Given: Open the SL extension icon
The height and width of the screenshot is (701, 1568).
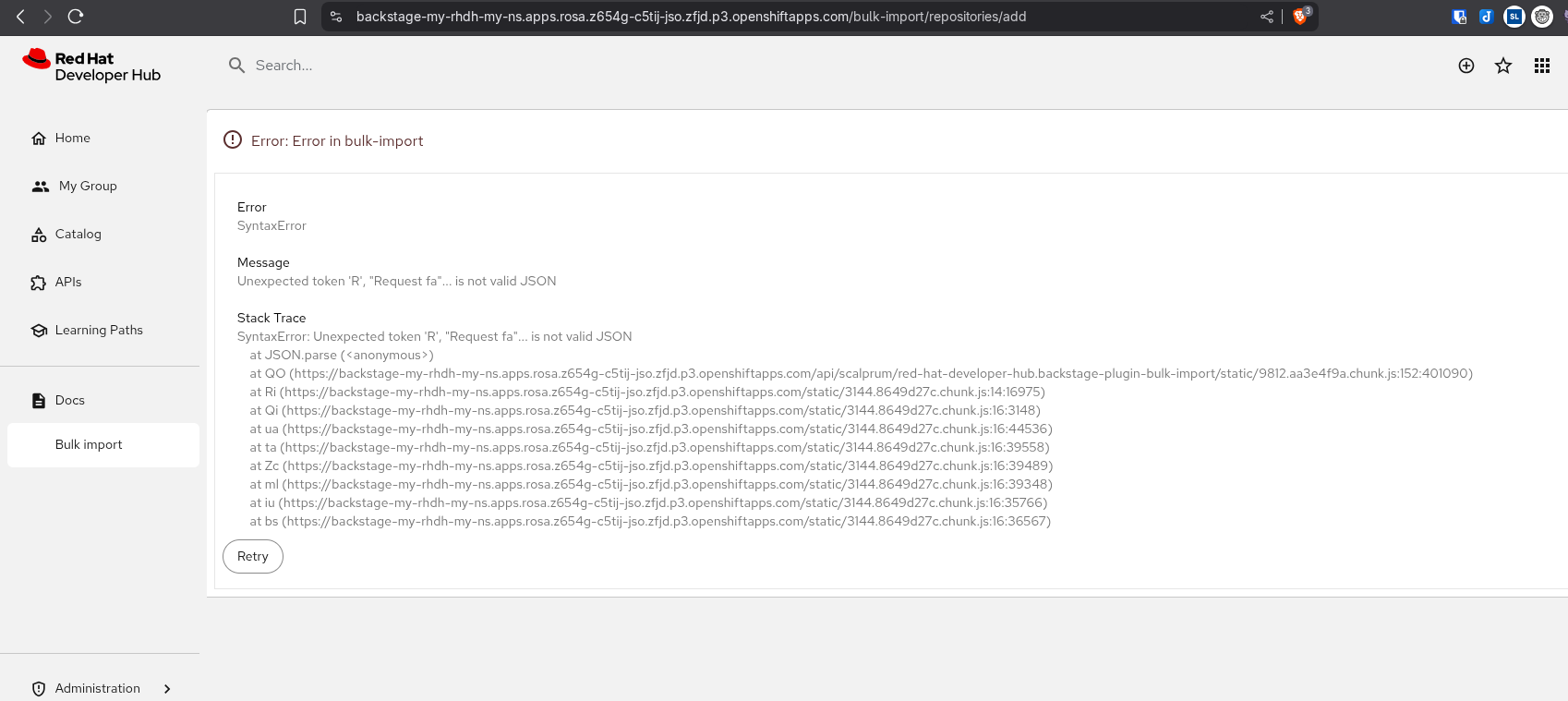Looking at the screenshot, I should [1514, 17].
